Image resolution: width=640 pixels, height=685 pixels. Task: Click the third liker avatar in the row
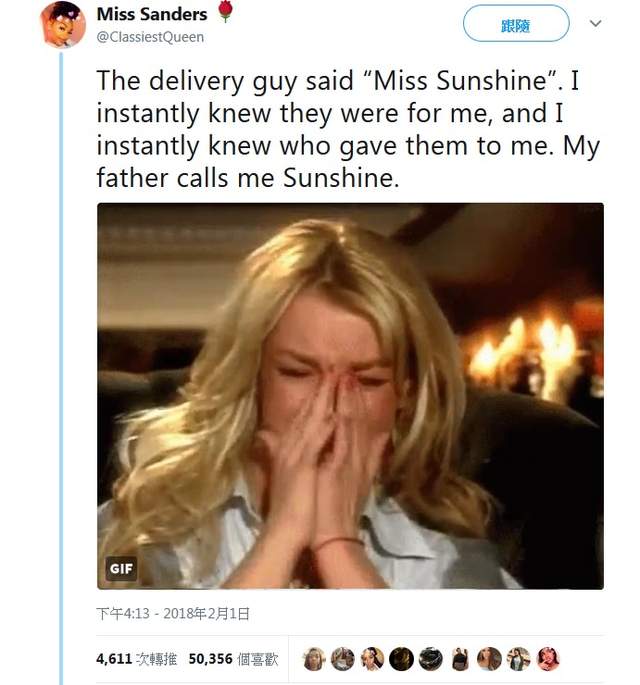[x=373, y=659]
